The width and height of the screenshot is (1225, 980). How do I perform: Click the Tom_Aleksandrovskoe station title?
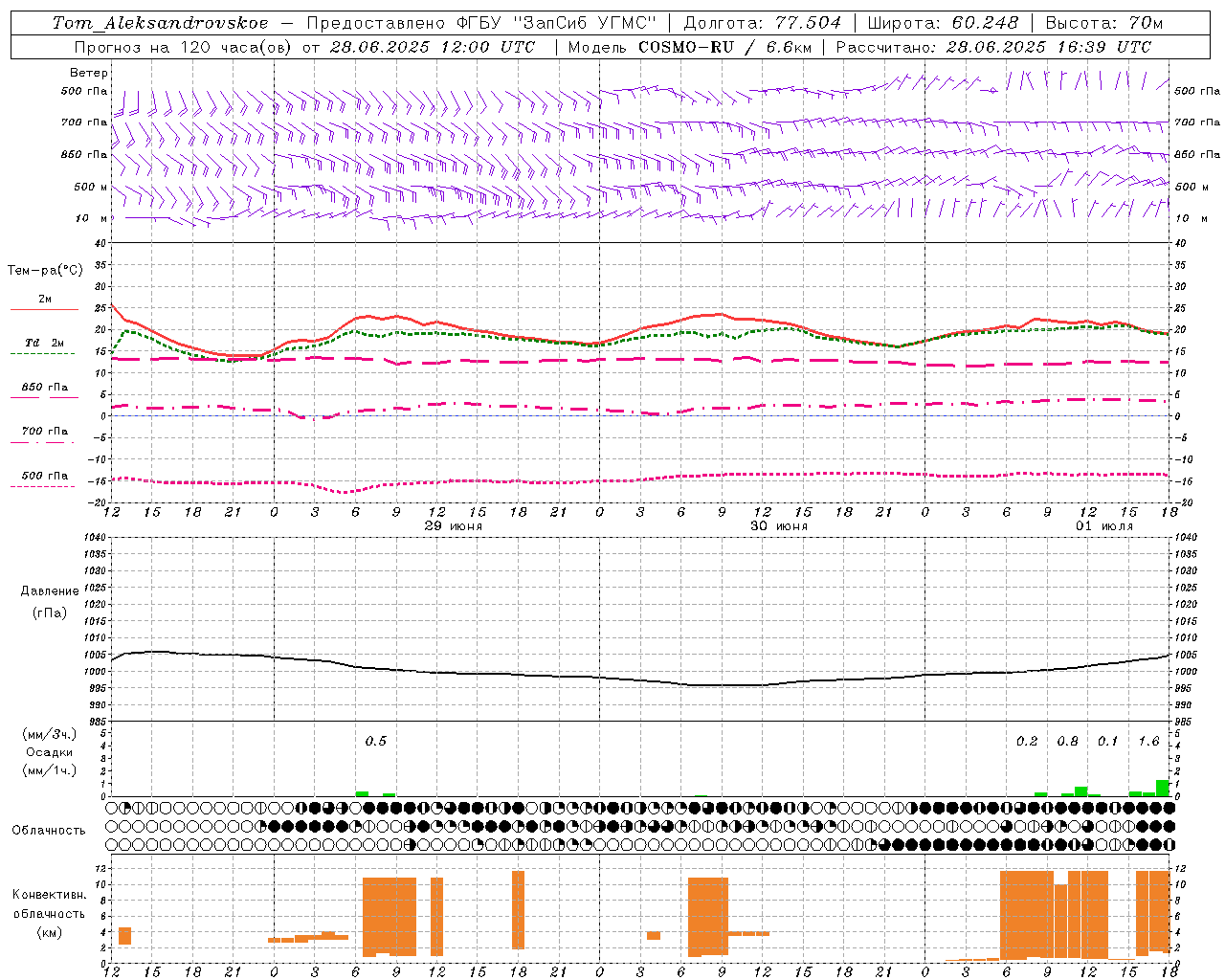(161, 23)
